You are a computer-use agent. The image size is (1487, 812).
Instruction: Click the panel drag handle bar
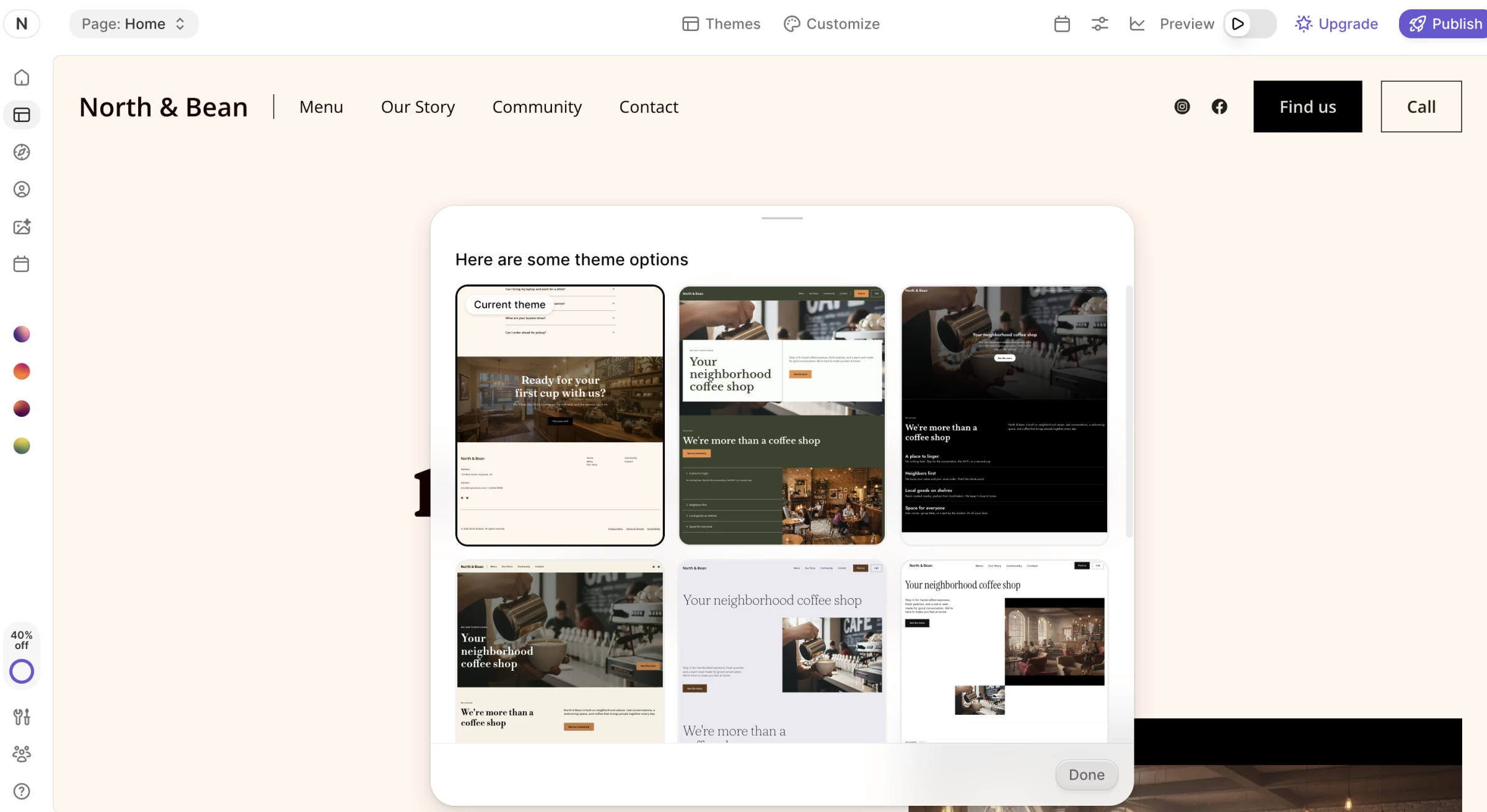click(x=782, y=218)
